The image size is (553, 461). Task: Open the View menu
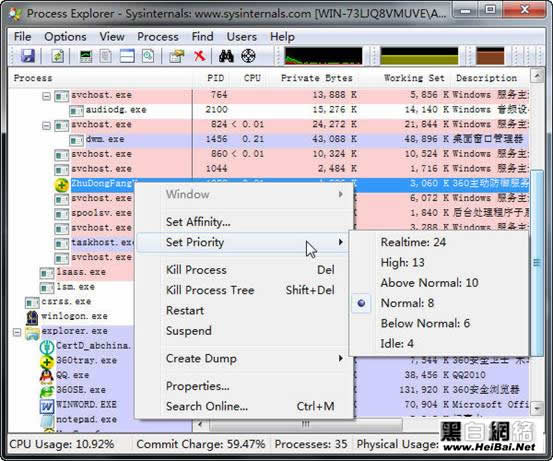[112, 37]
